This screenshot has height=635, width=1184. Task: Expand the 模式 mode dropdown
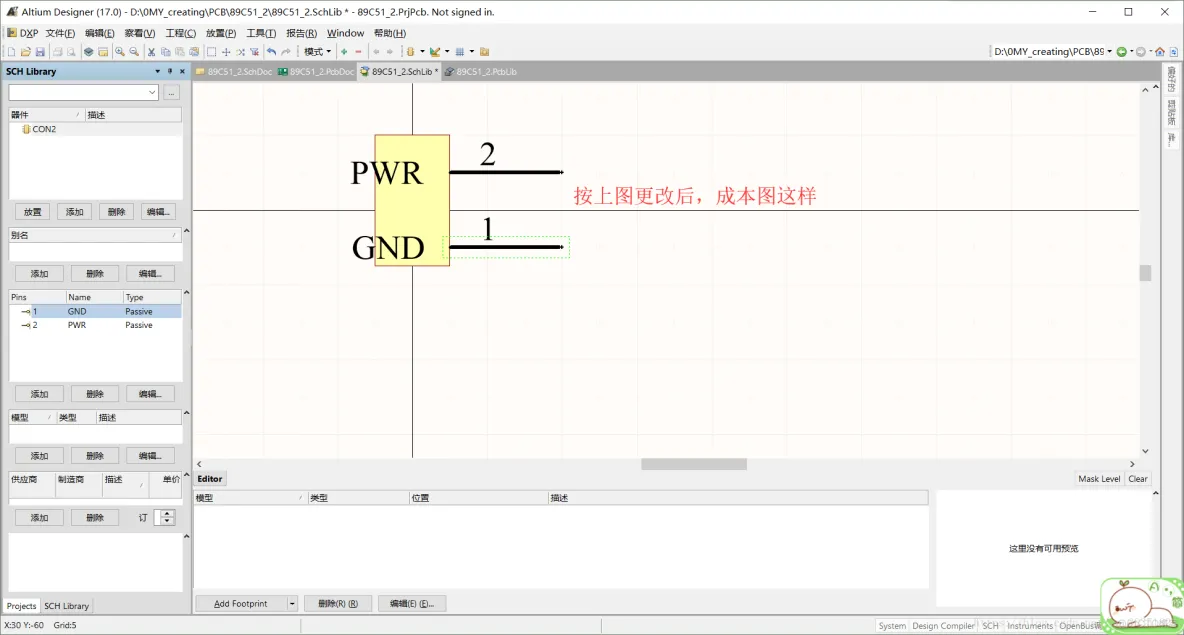pyautogui.click(x=318, y=52)
